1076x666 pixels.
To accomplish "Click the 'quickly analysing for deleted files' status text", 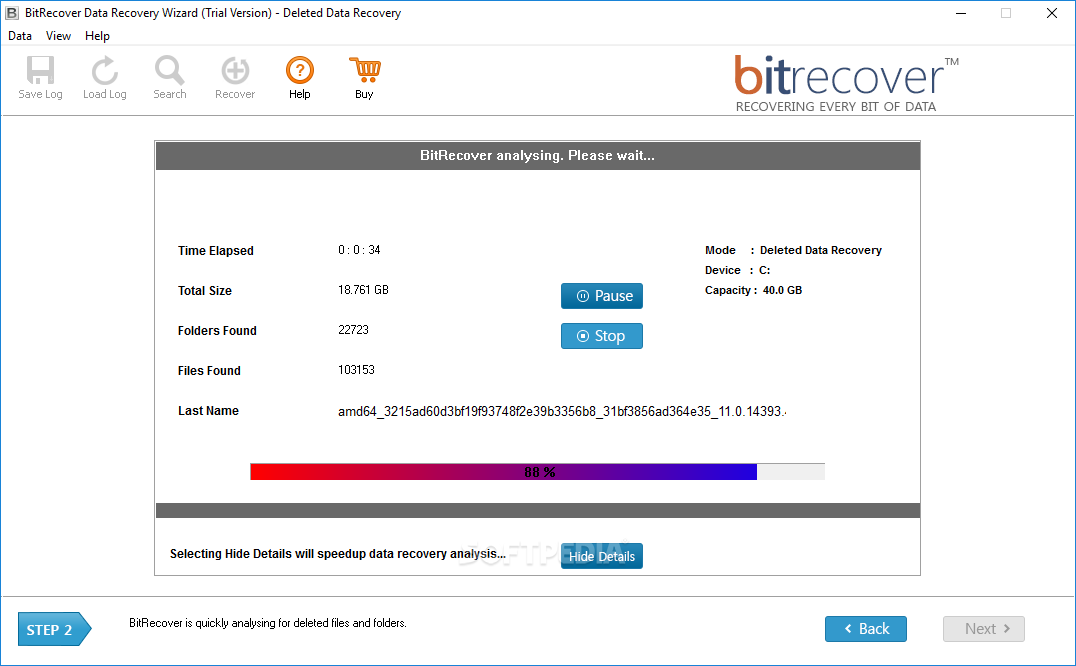I will tap(268, 623).
